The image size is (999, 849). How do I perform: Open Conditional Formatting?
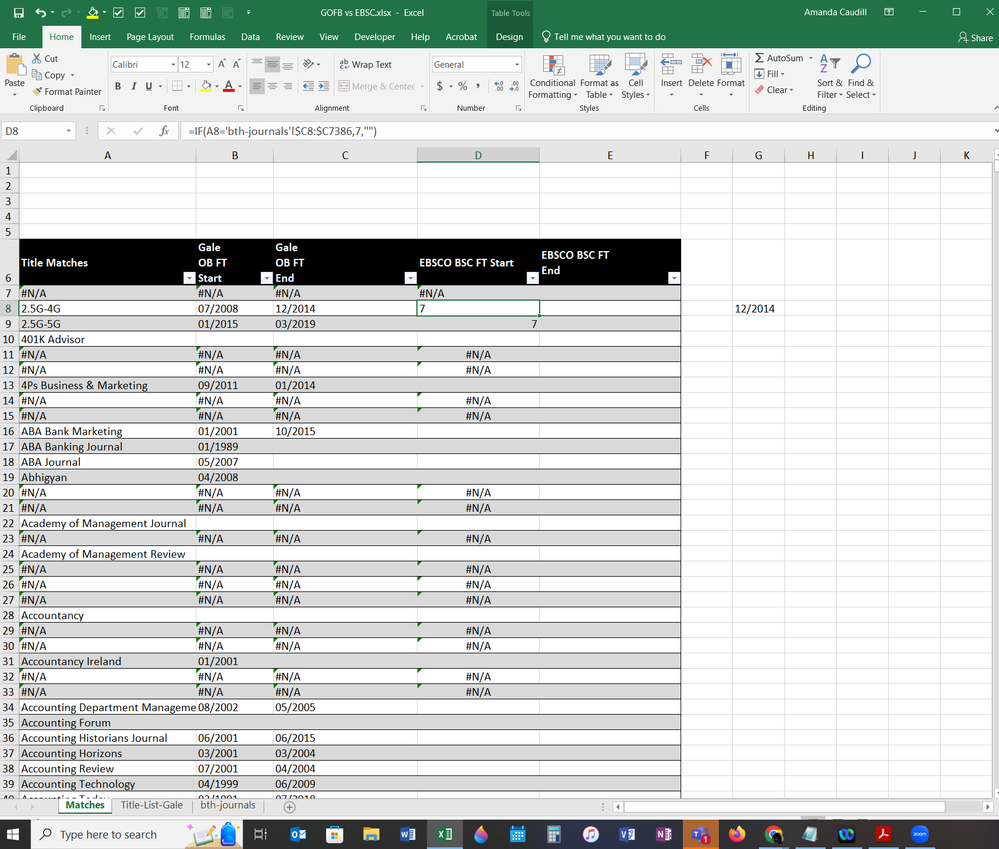point(552,76)
